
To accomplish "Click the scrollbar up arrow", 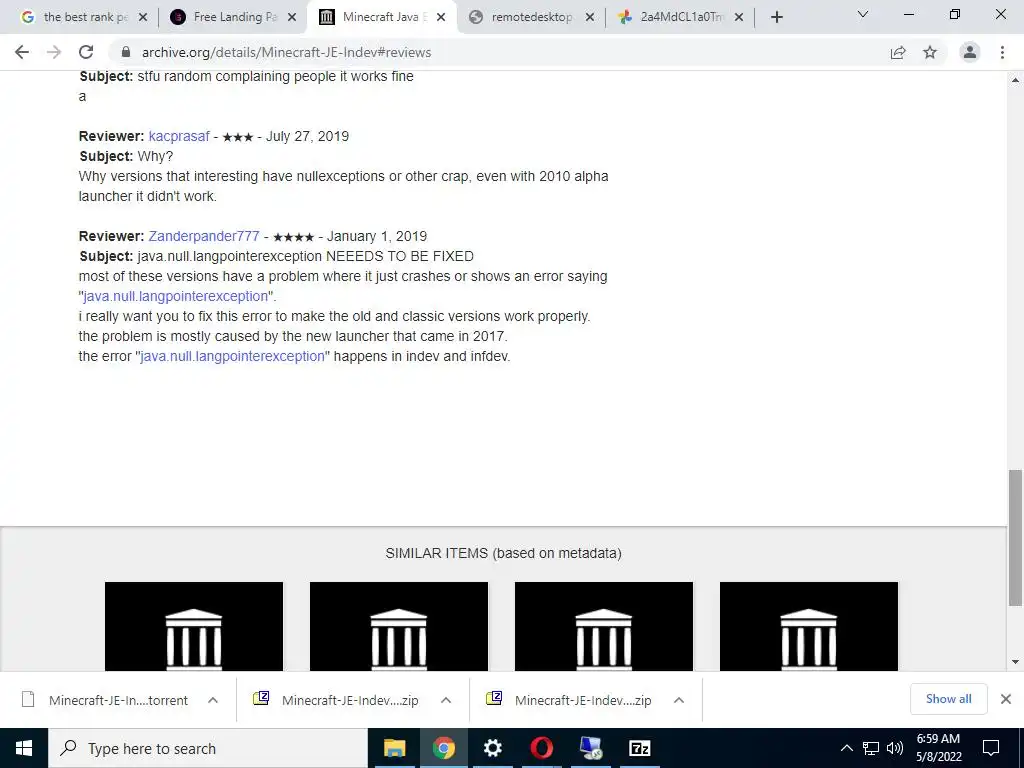I will (1015, 80).
